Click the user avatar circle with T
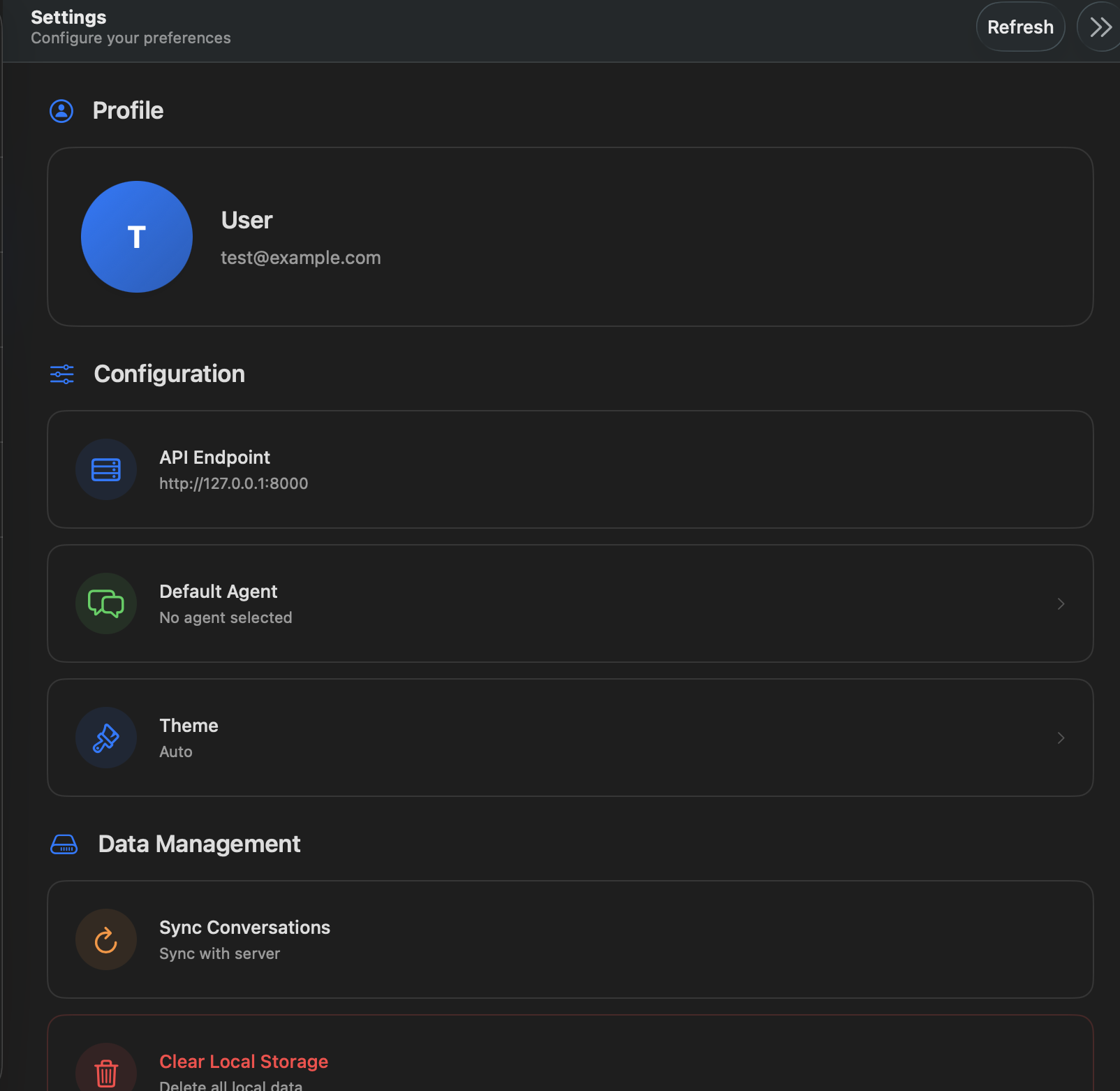 pyautogui.click(x=136, y=236)
